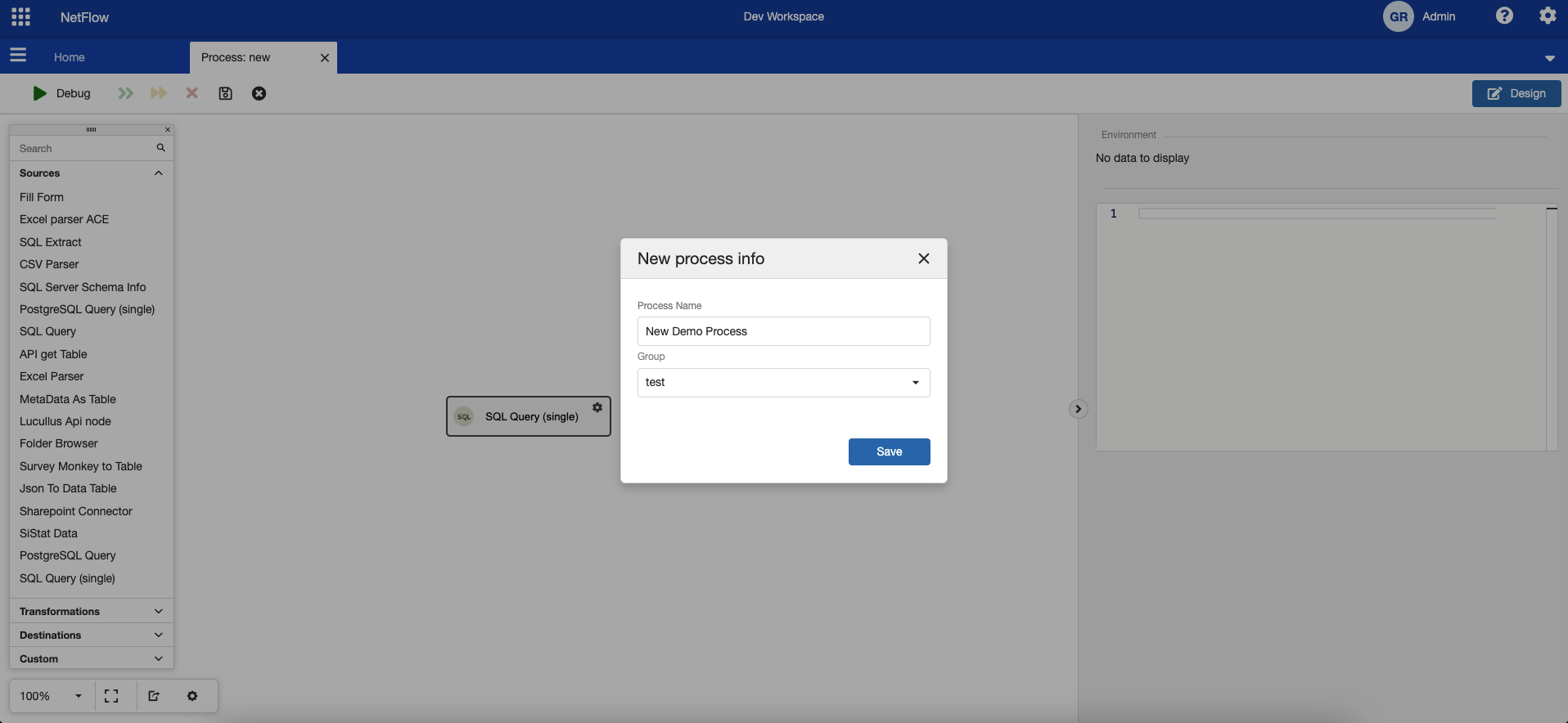Image resolution: width=1568 pixels, height=723 pixels.
Task: Switch to the Home tab
Action: click(70, 57)
